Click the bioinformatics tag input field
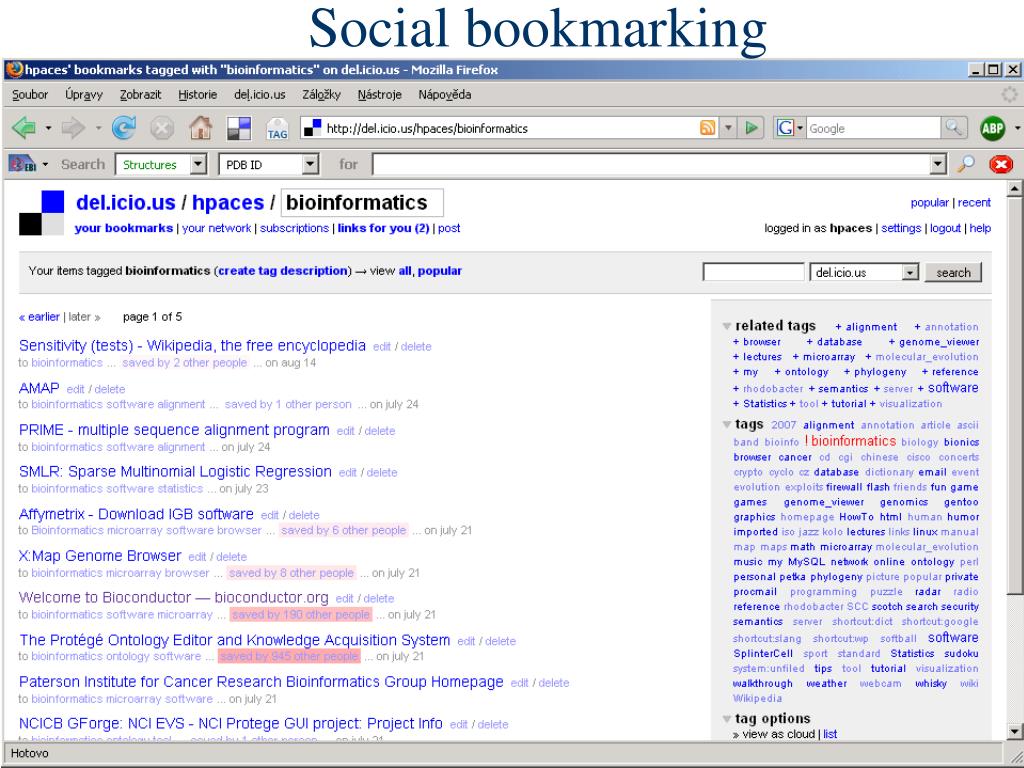 pos(362,202)
